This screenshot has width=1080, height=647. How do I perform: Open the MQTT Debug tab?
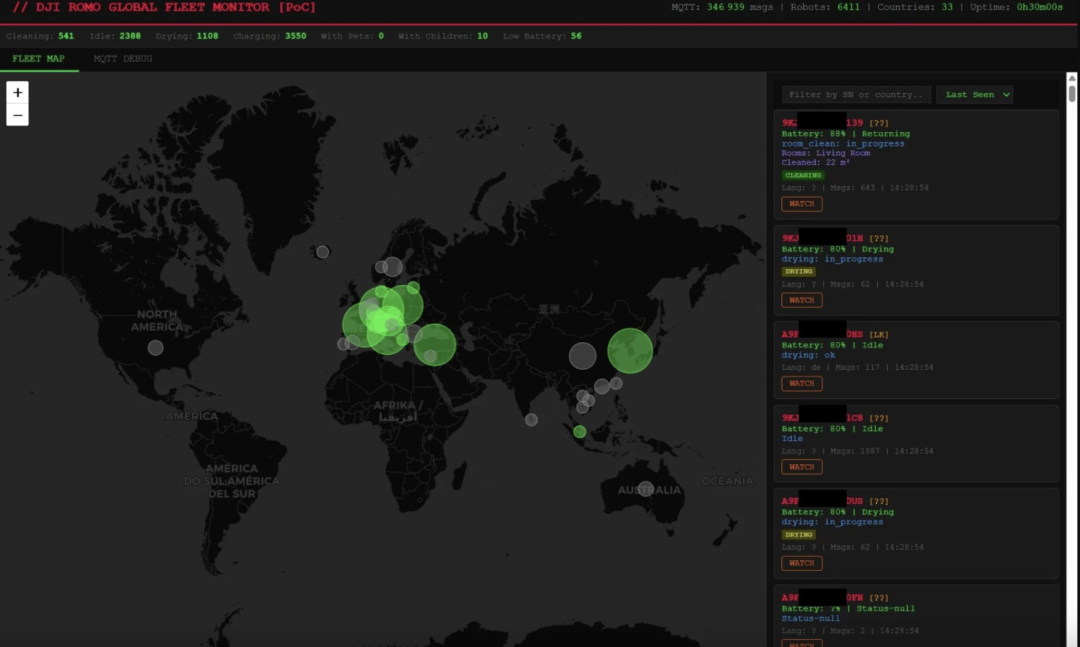click(x=123, y=59)
